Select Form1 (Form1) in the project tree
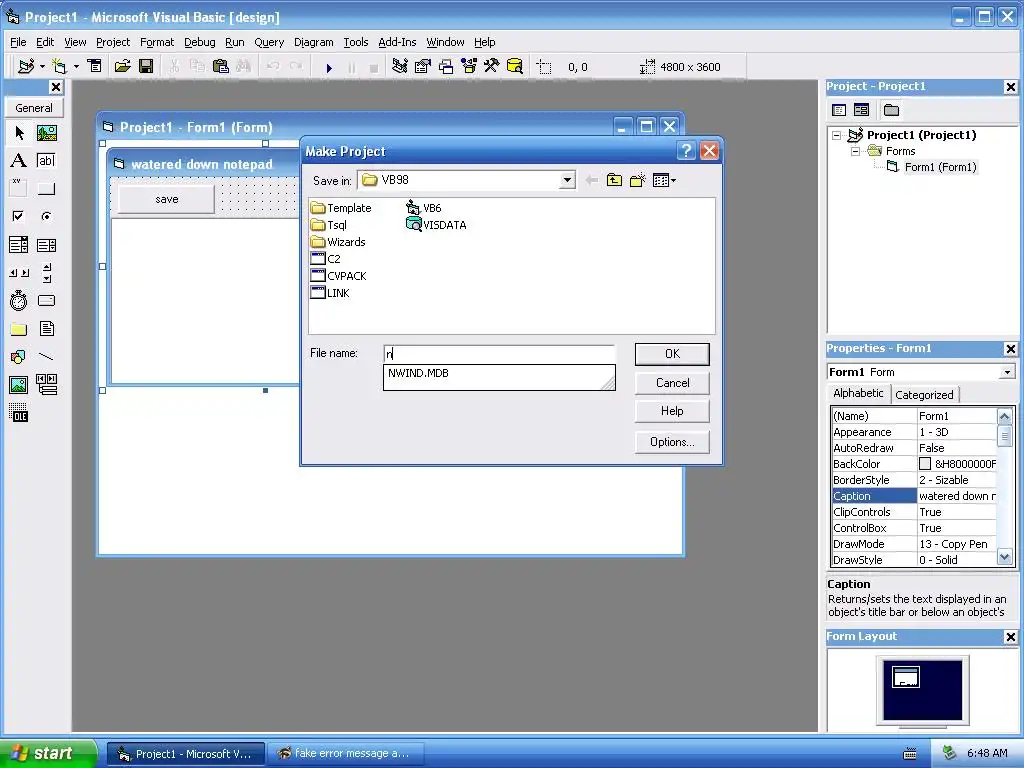The image size is (1024, 768). [940, 167]
